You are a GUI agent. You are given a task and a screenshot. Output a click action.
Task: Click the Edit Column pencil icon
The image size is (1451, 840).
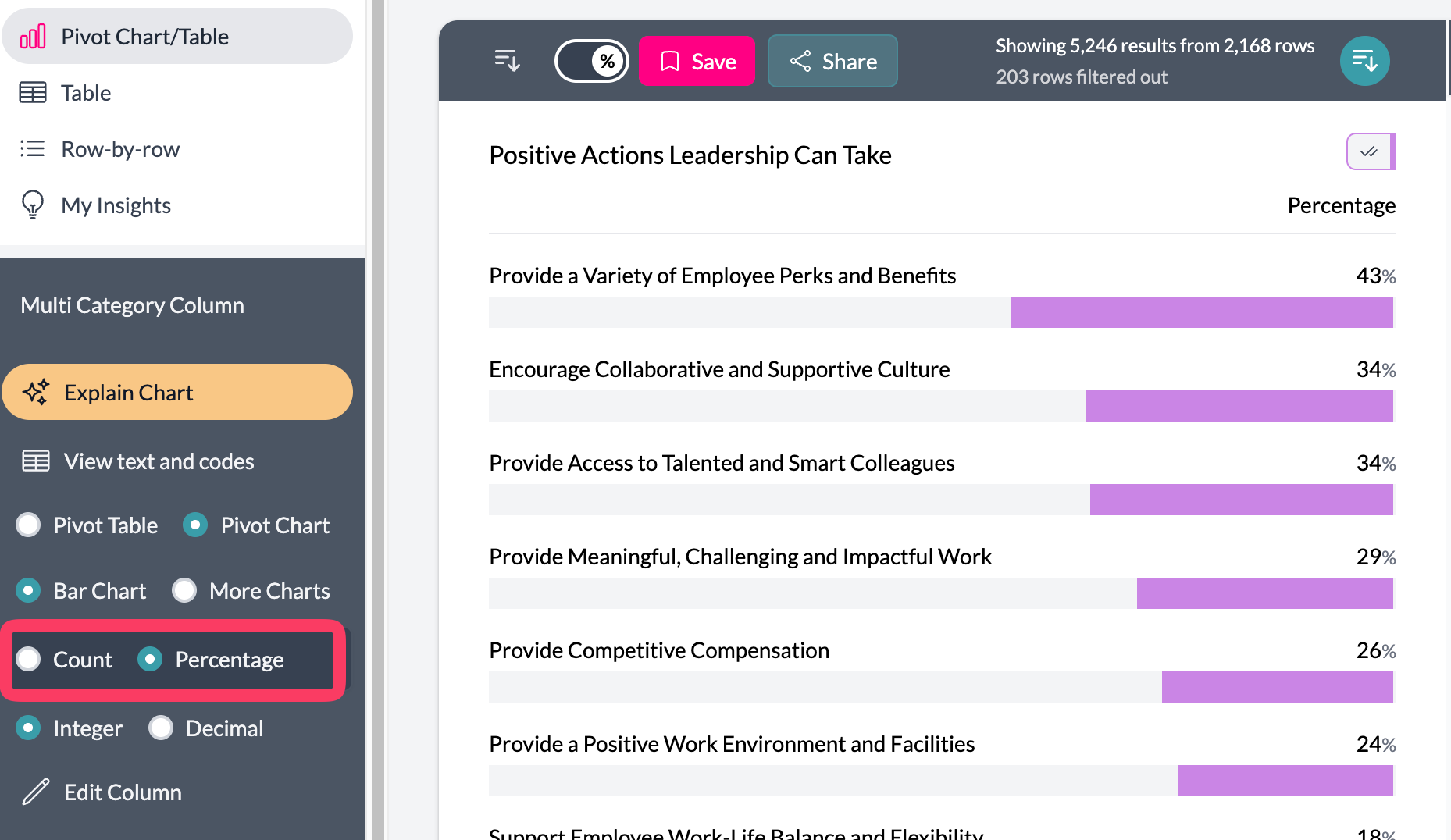click(36, 792)
